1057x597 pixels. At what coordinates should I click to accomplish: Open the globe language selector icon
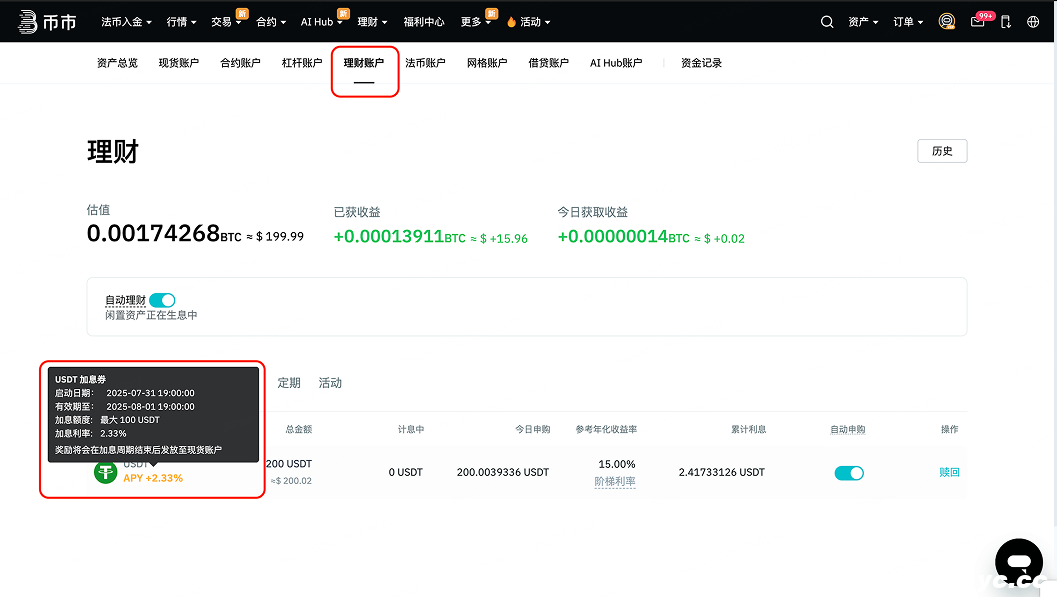click(x=1033, y=22)
